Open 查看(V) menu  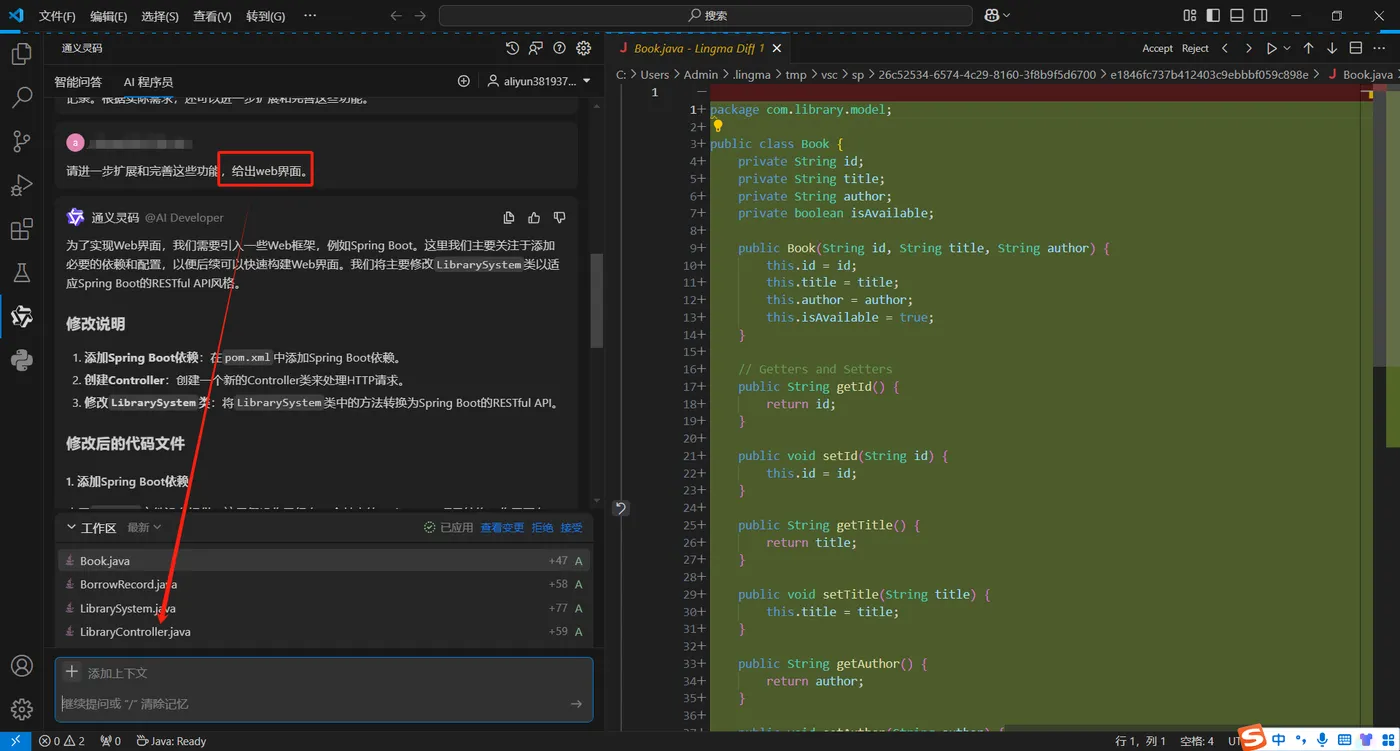coord(212,16)
